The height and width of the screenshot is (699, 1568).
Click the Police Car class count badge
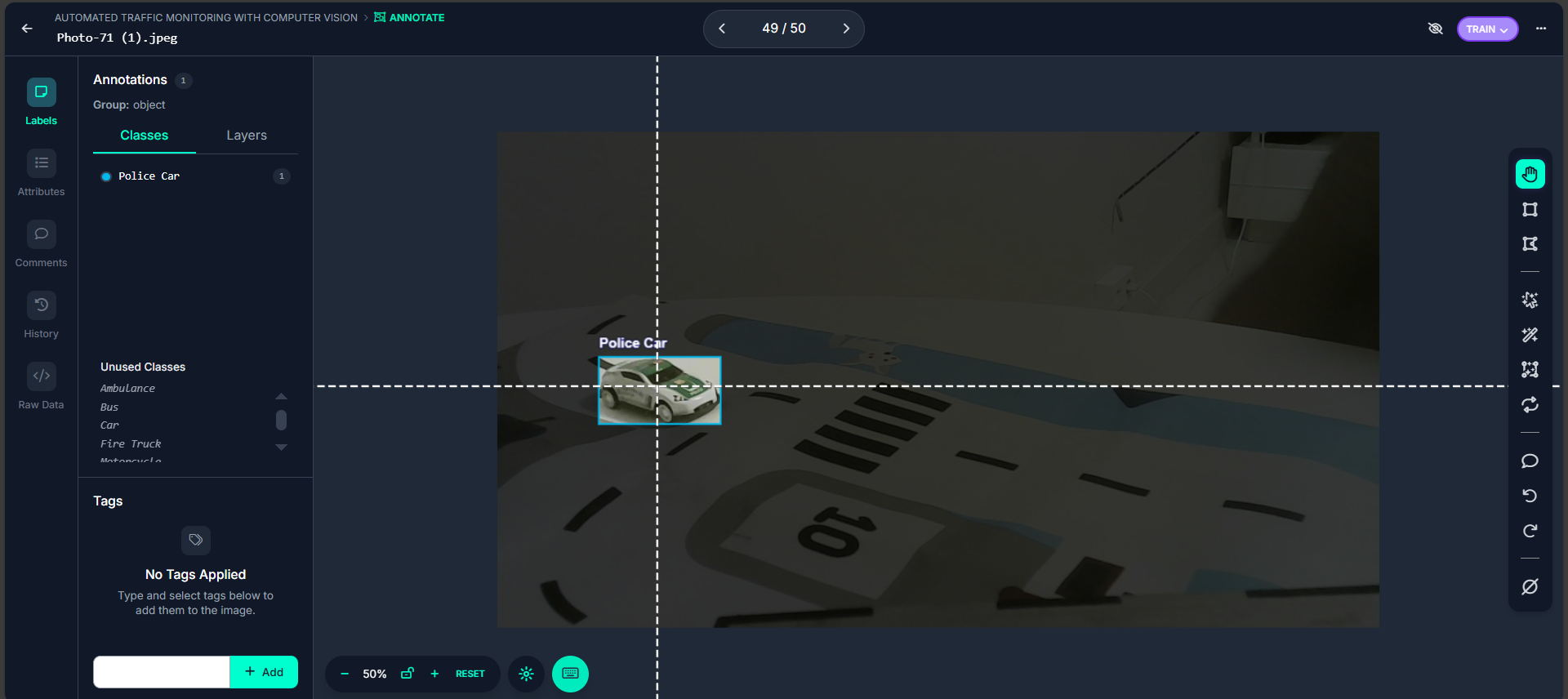(282, 176)
